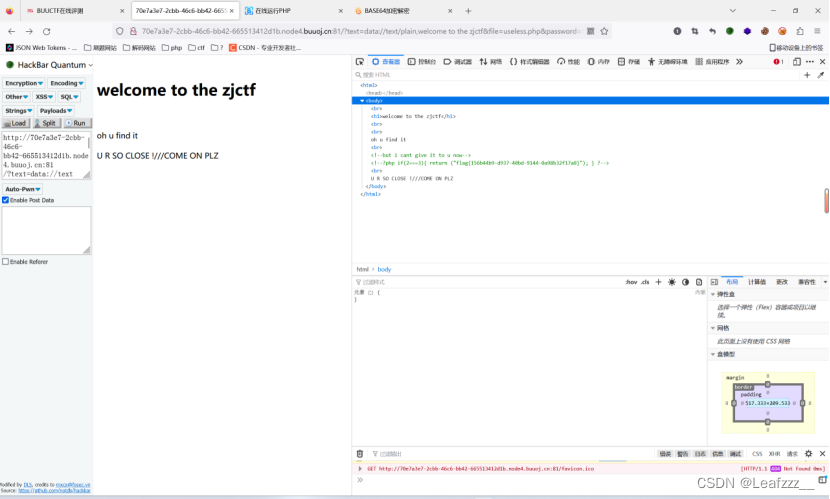Viewport: 830px width, 499px height.
Task: Switch to BUUCTF在线评测 browser tab
Action: [74, 11]
